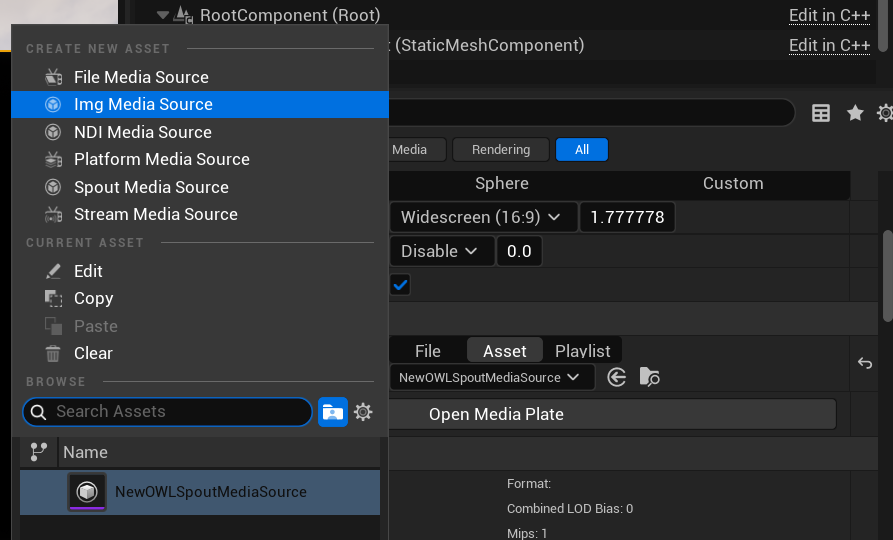Image resolution: width=893 pixels, height=540 pixels.
Task: Click the Open Media Plate button
Action: pyautogui.click(x=613, y=414)
